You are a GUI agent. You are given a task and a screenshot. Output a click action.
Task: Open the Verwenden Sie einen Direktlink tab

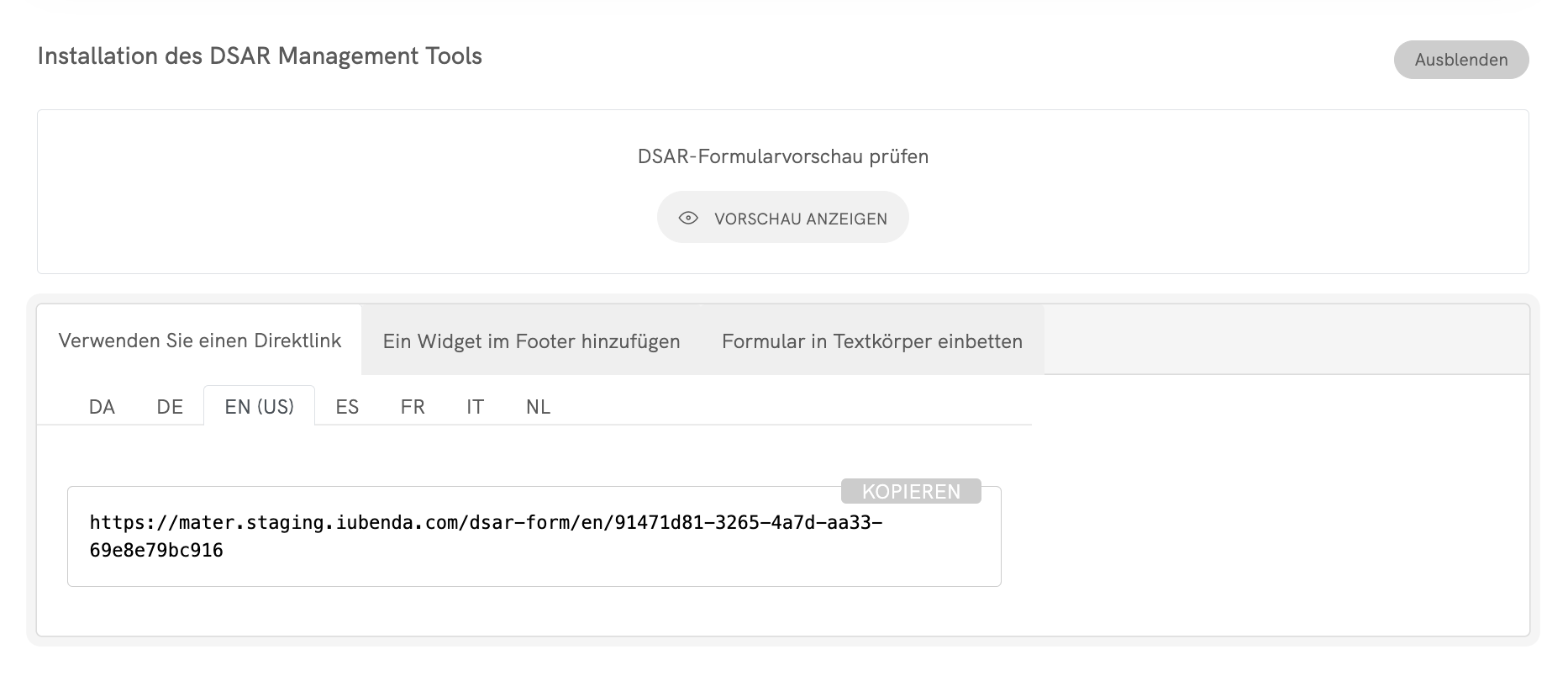tap(200, 341)
